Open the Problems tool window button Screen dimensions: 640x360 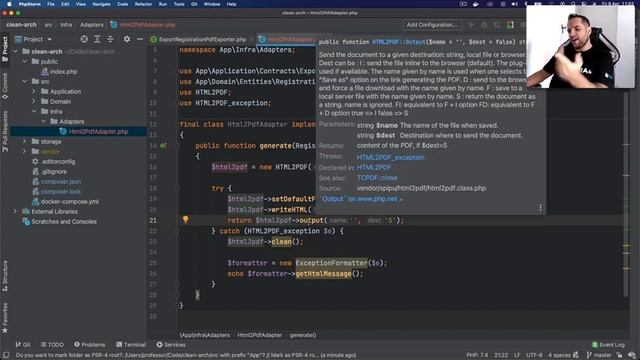[x=89, y=345]
